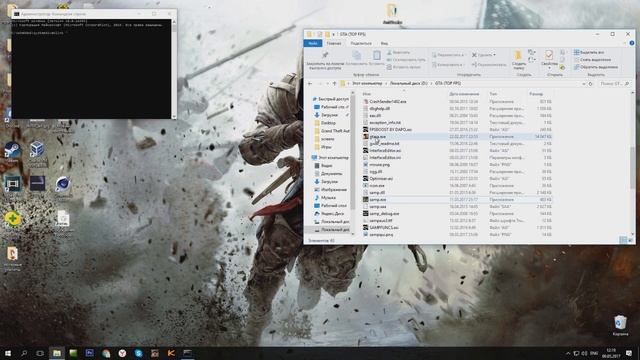Sort by the Name (Имя) column header
Image resolution: width=640 pixels, height=360 pixels.
click(x=367, y=94)
